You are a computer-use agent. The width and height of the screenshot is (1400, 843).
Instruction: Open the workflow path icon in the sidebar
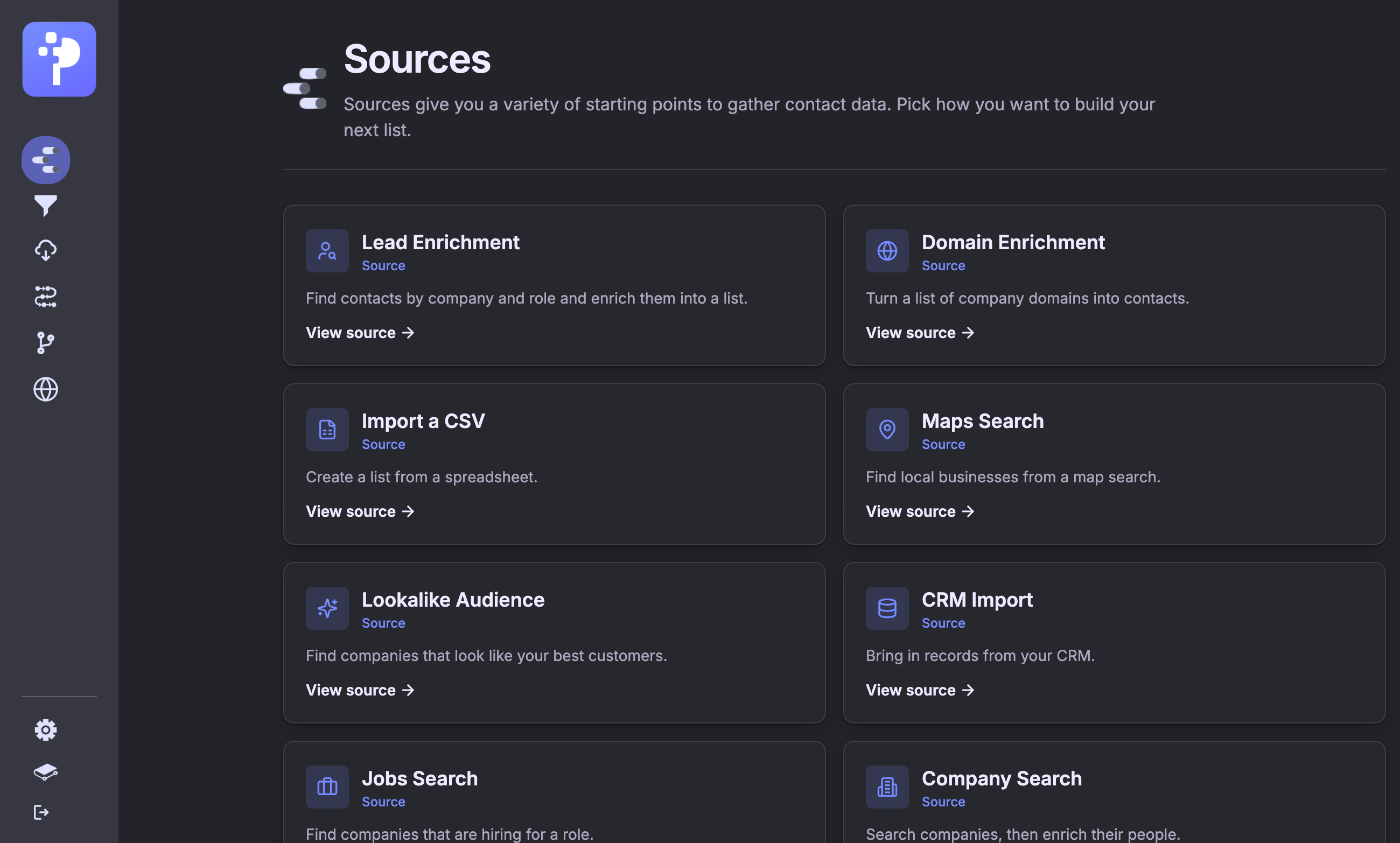click(46, 296)
